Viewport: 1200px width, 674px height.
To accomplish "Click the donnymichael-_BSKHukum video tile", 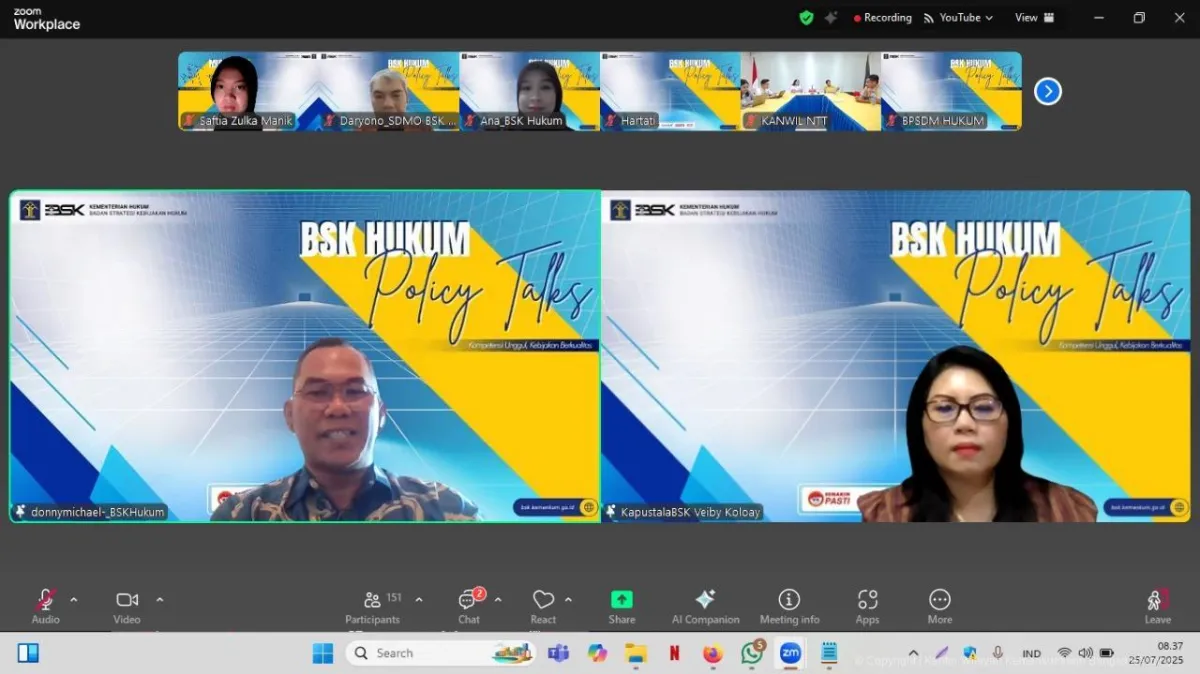I will click(305, 356).
